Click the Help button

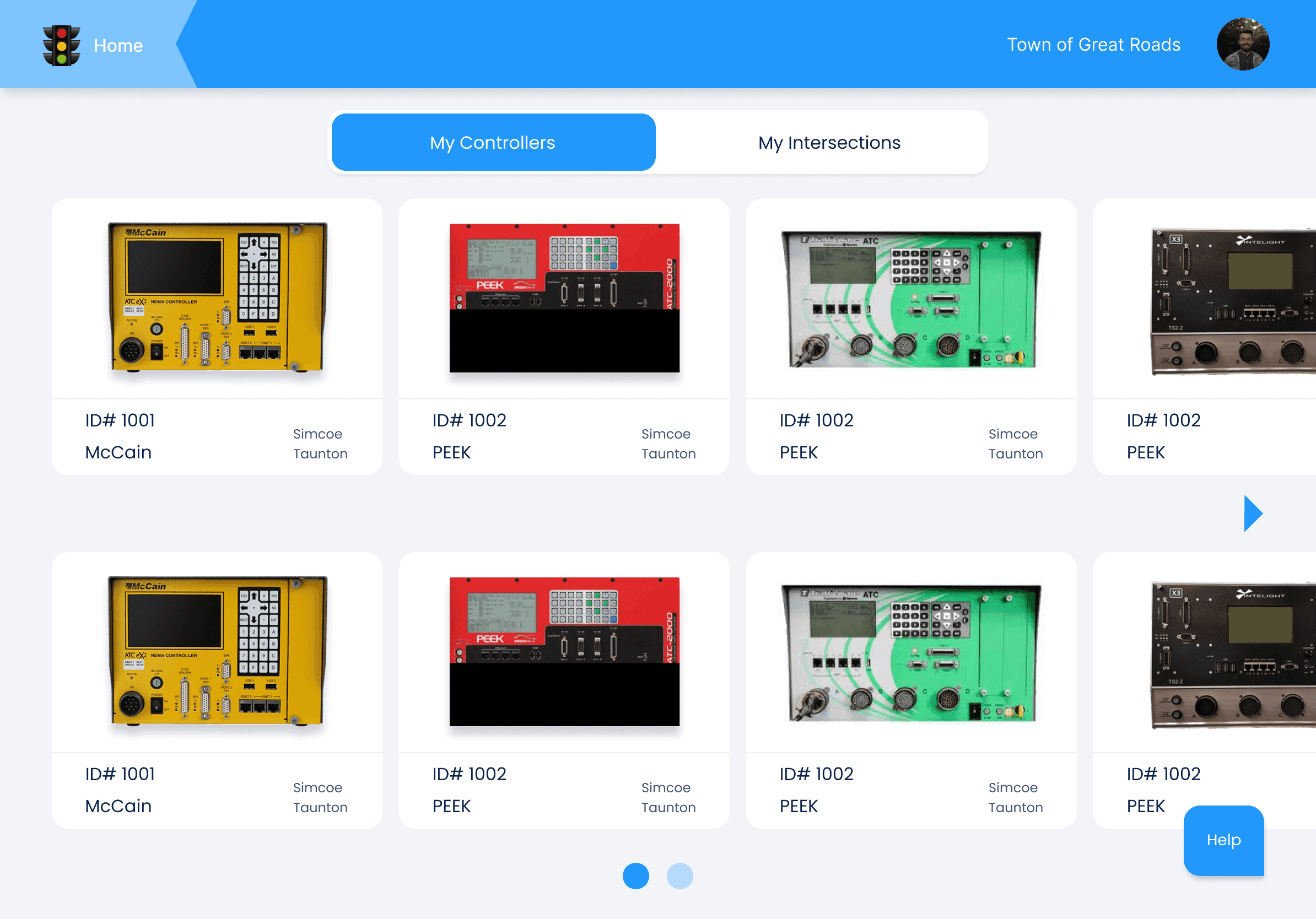tap(1223, 840)
